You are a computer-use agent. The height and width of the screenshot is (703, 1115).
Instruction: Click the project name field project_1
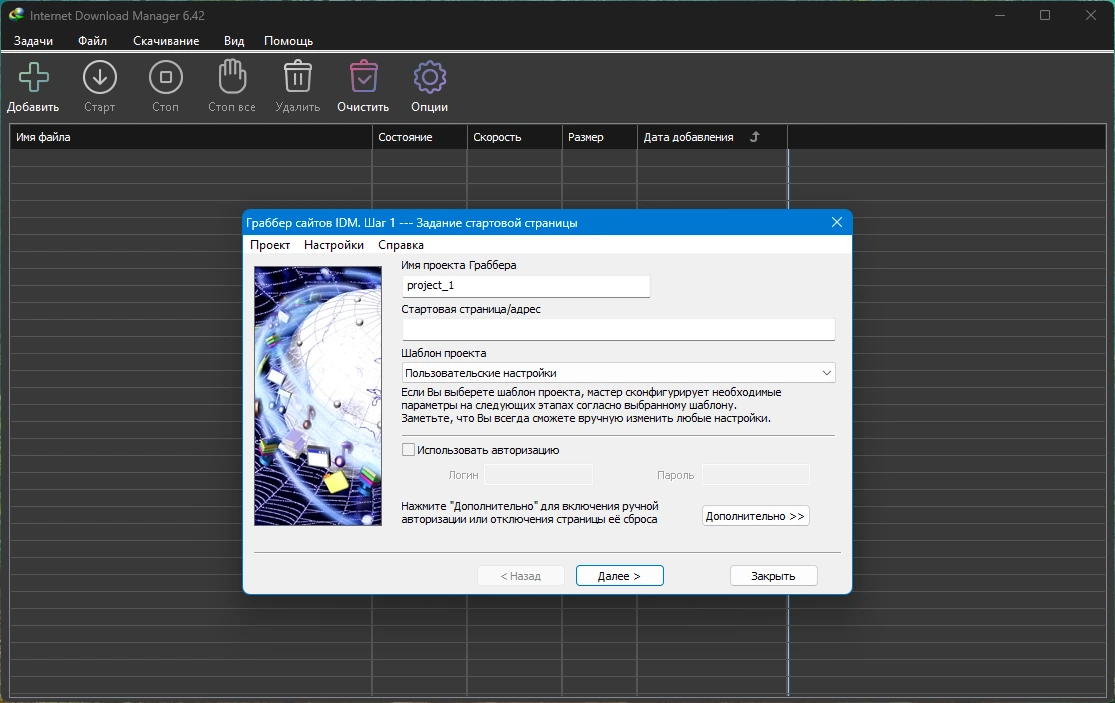pos(526,286)
